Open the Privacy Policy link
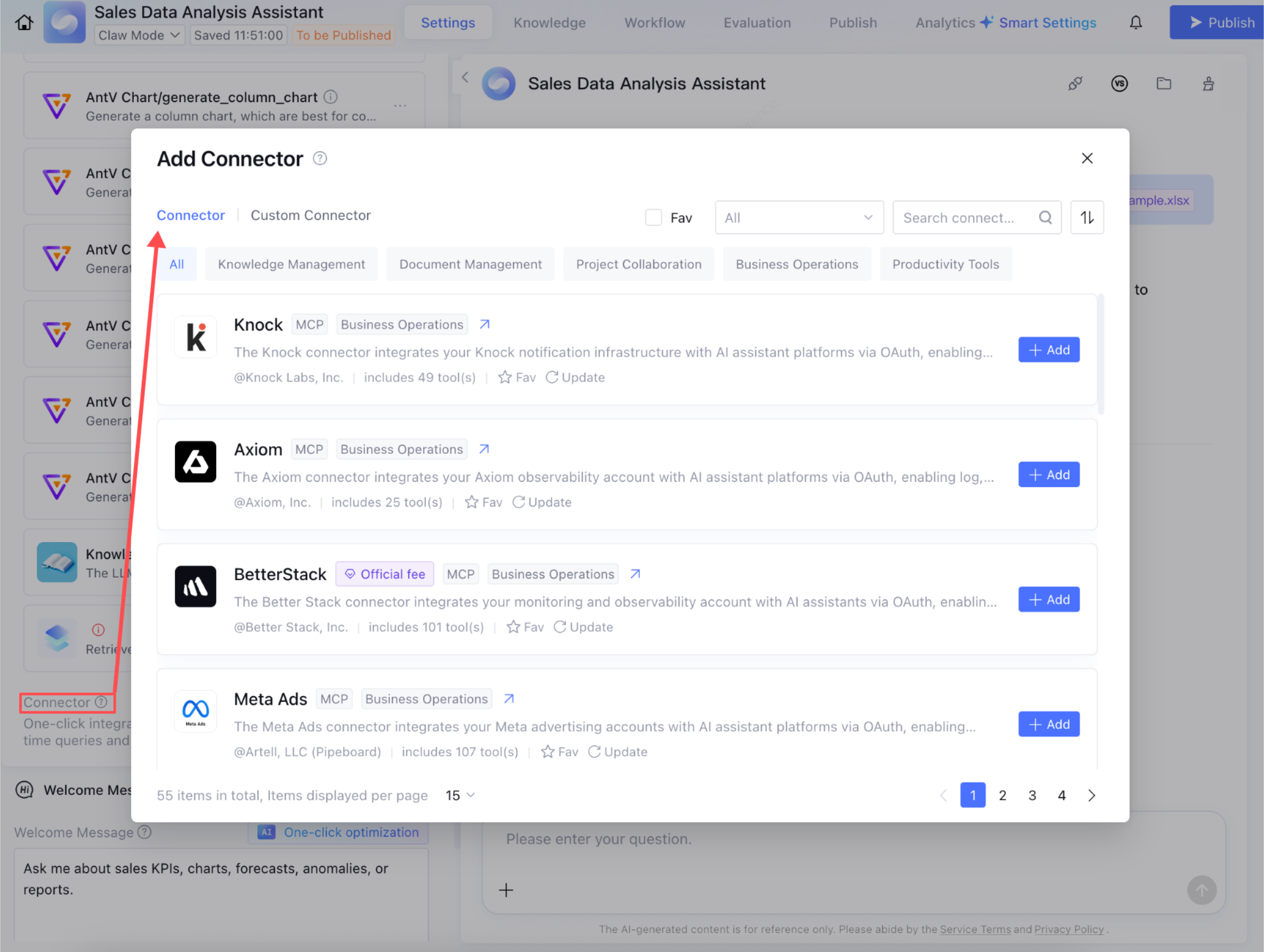Viewport: 1264px width, 952px height. 1068,929
